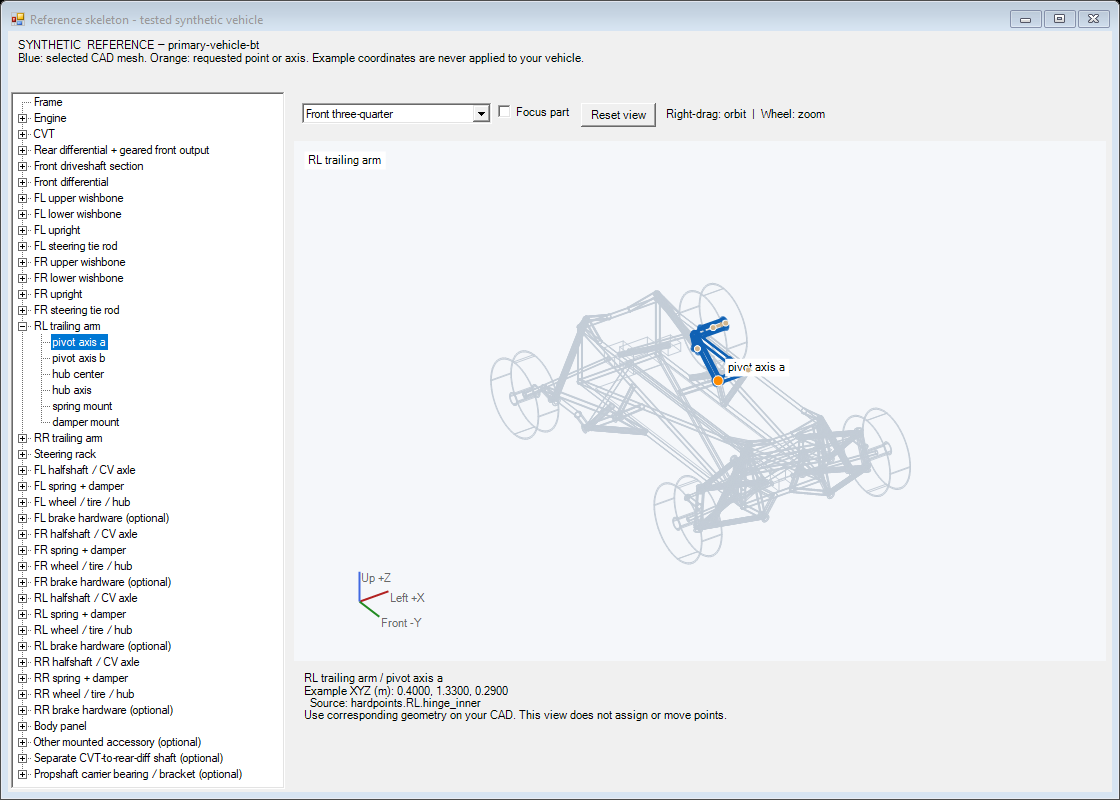Image resolution: width=1120 pixels, height=800 pixels.
Task: Select FL halfshaft / CV axle item
Action: [x=84, y=470]
